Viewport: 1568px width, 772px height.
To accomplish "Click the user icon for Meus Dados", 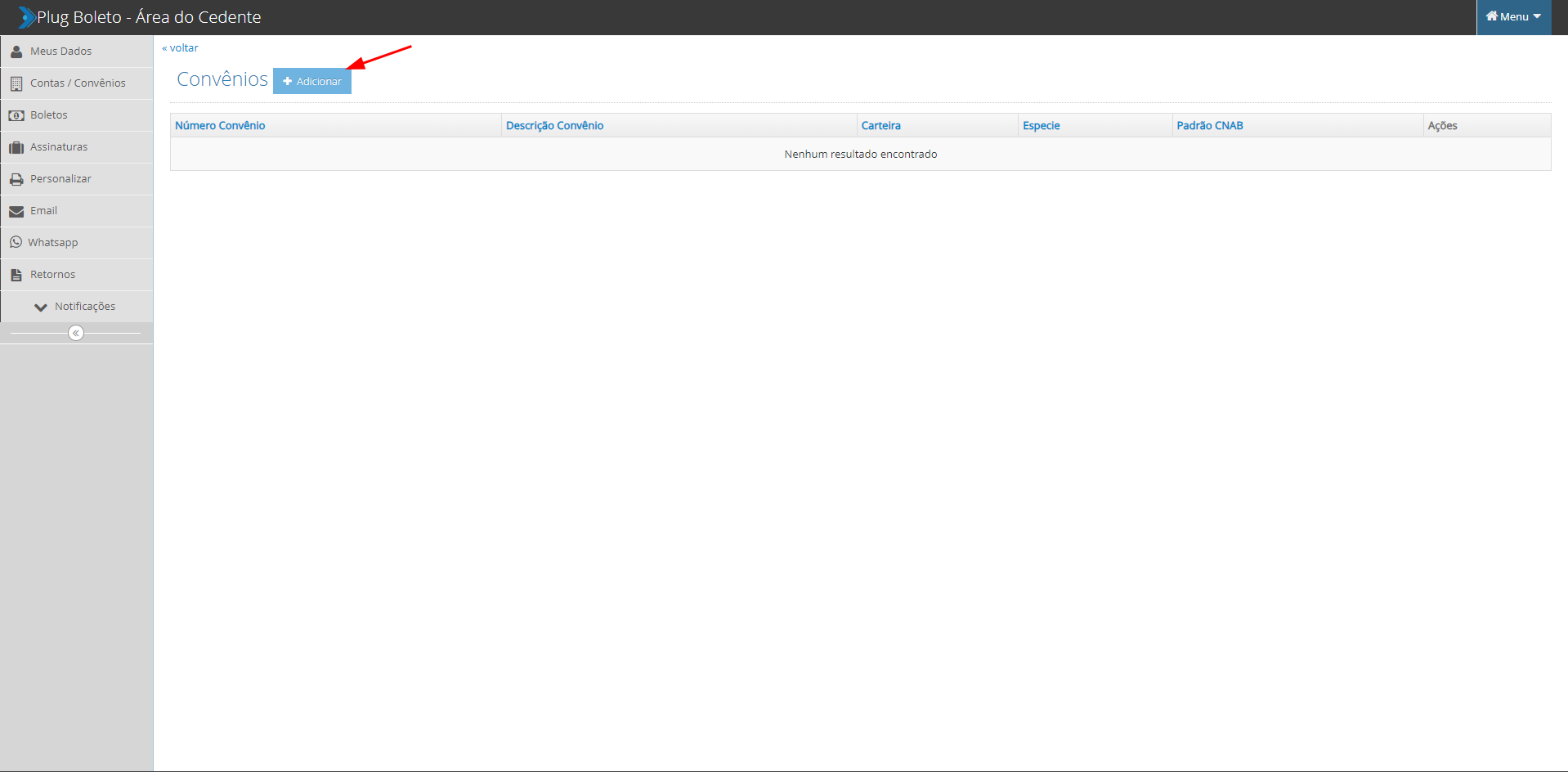I will (x=16, y=52).
